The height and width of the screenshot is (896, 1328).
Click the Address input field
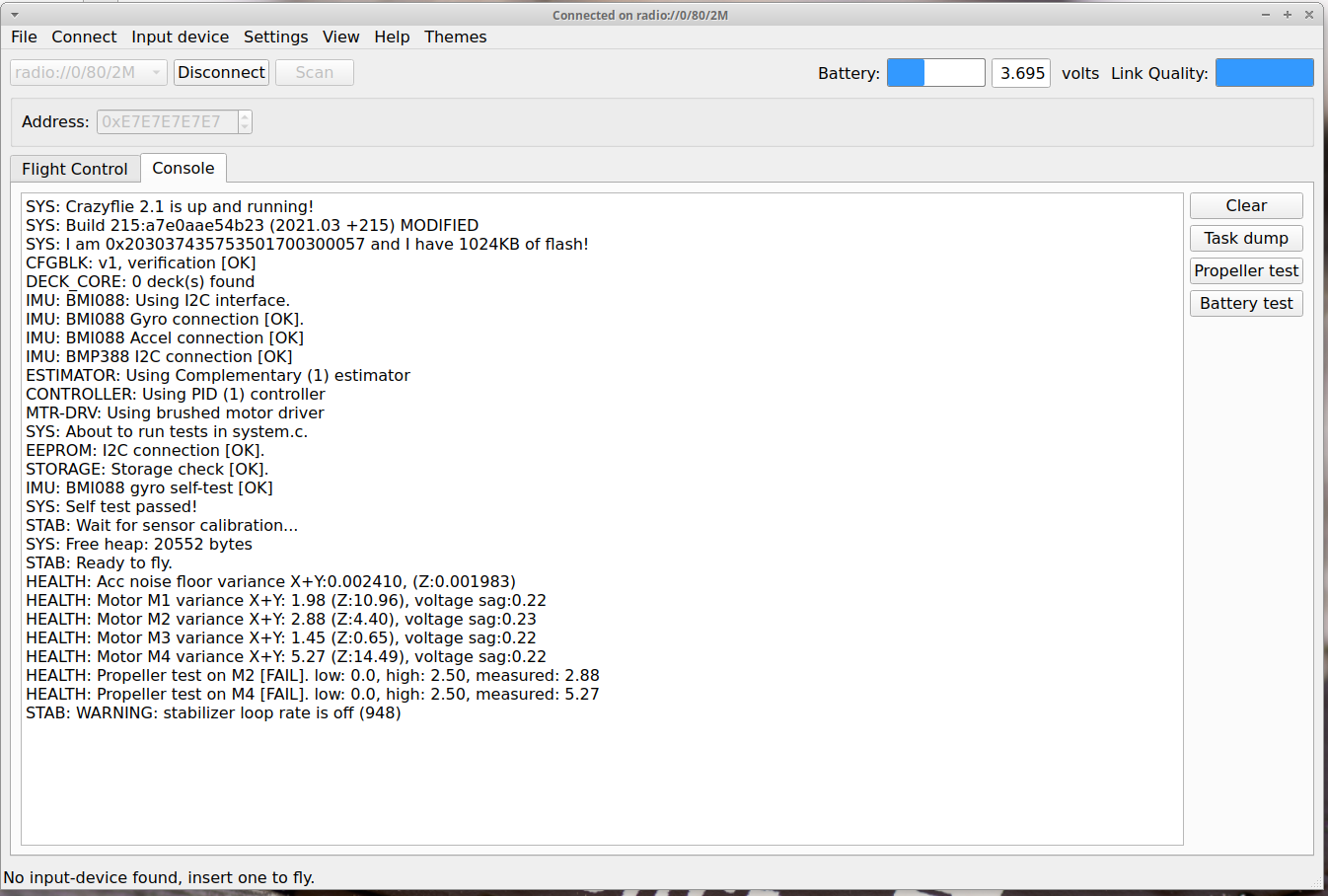[166, 122]
